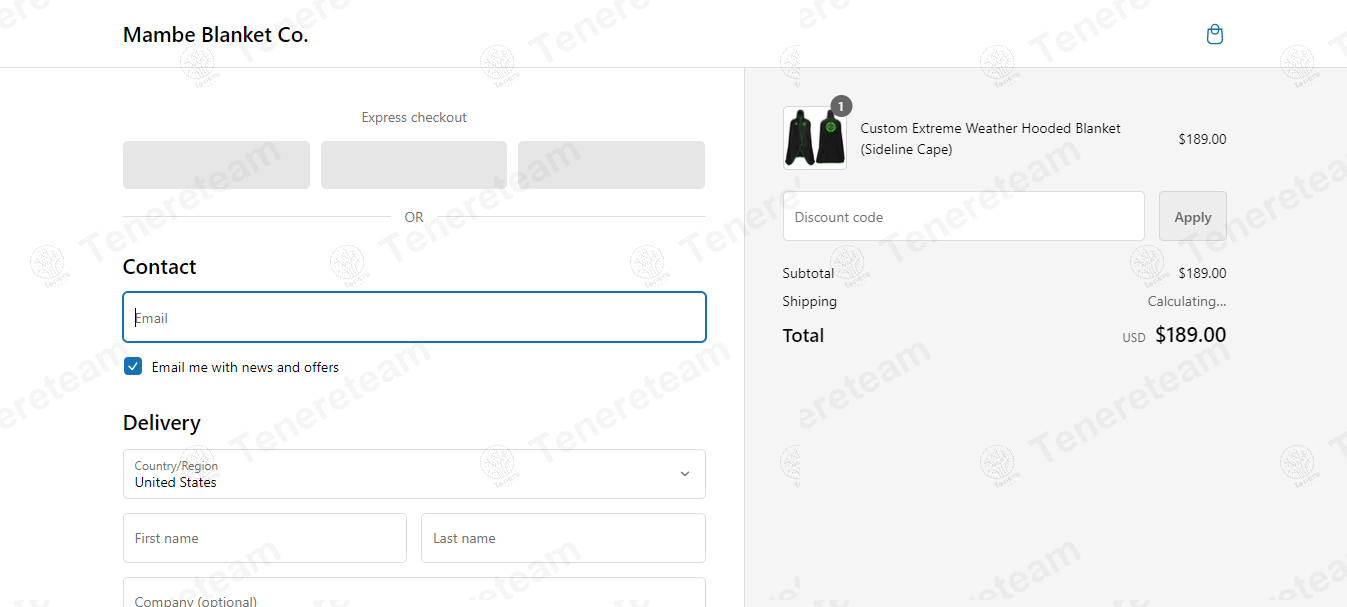
Task: Click the Discount code field
Action: (x=964, y=216)
